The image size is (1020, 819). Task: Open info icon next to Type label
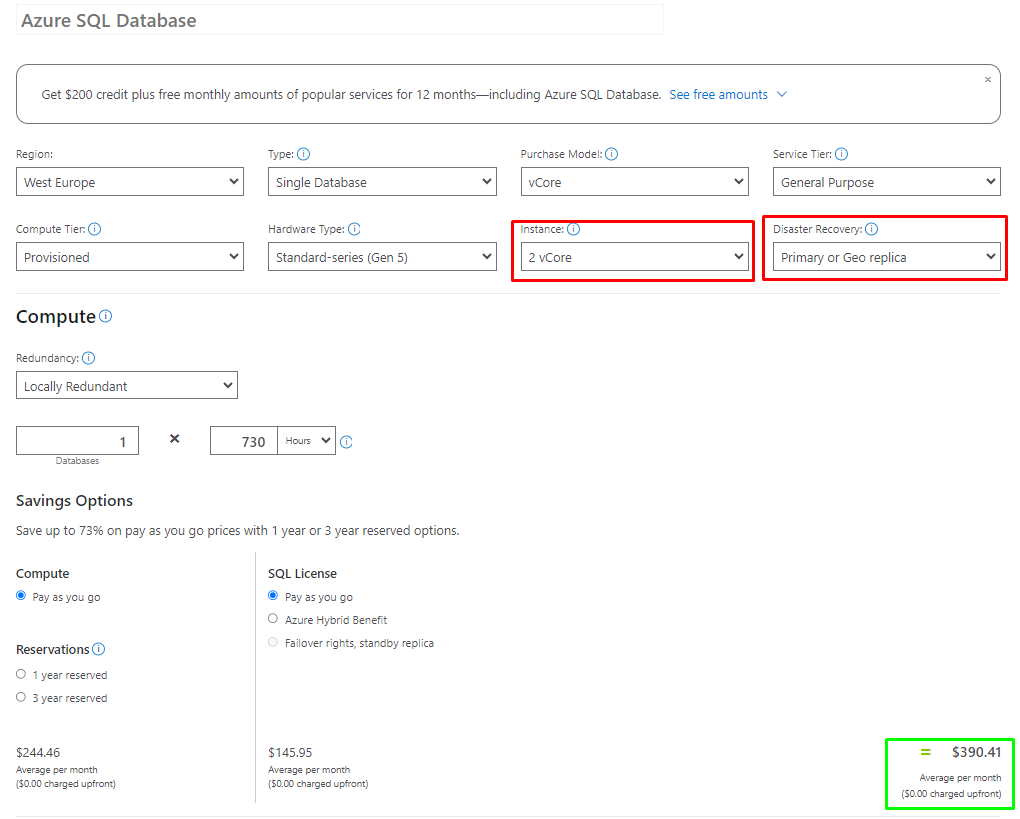[303, 154]
